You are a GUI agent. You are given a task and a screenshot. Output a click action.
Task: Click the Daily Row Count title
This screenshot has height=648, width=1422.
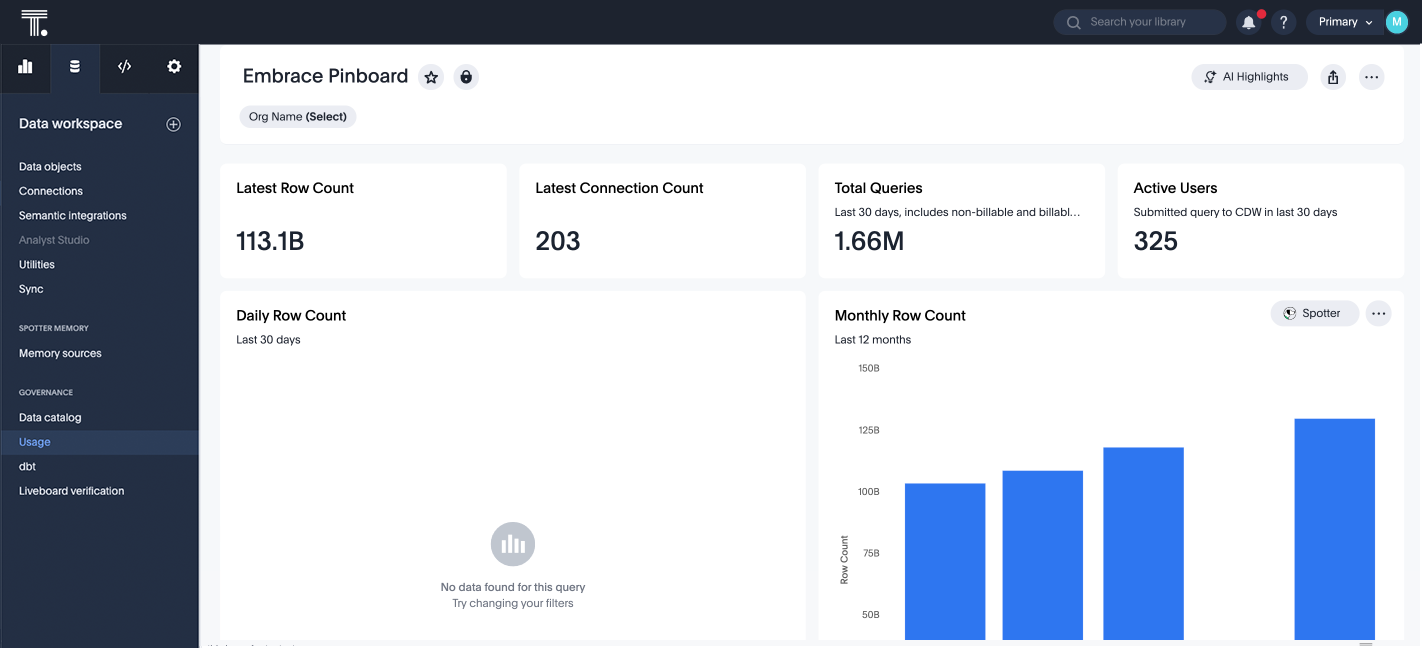291,315
